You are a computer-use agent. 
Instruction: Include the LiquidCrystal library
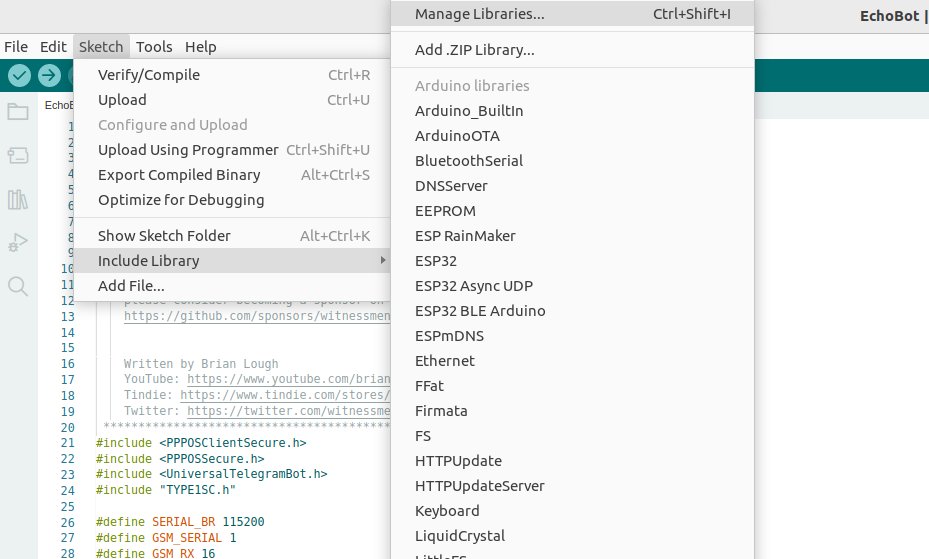572,536
